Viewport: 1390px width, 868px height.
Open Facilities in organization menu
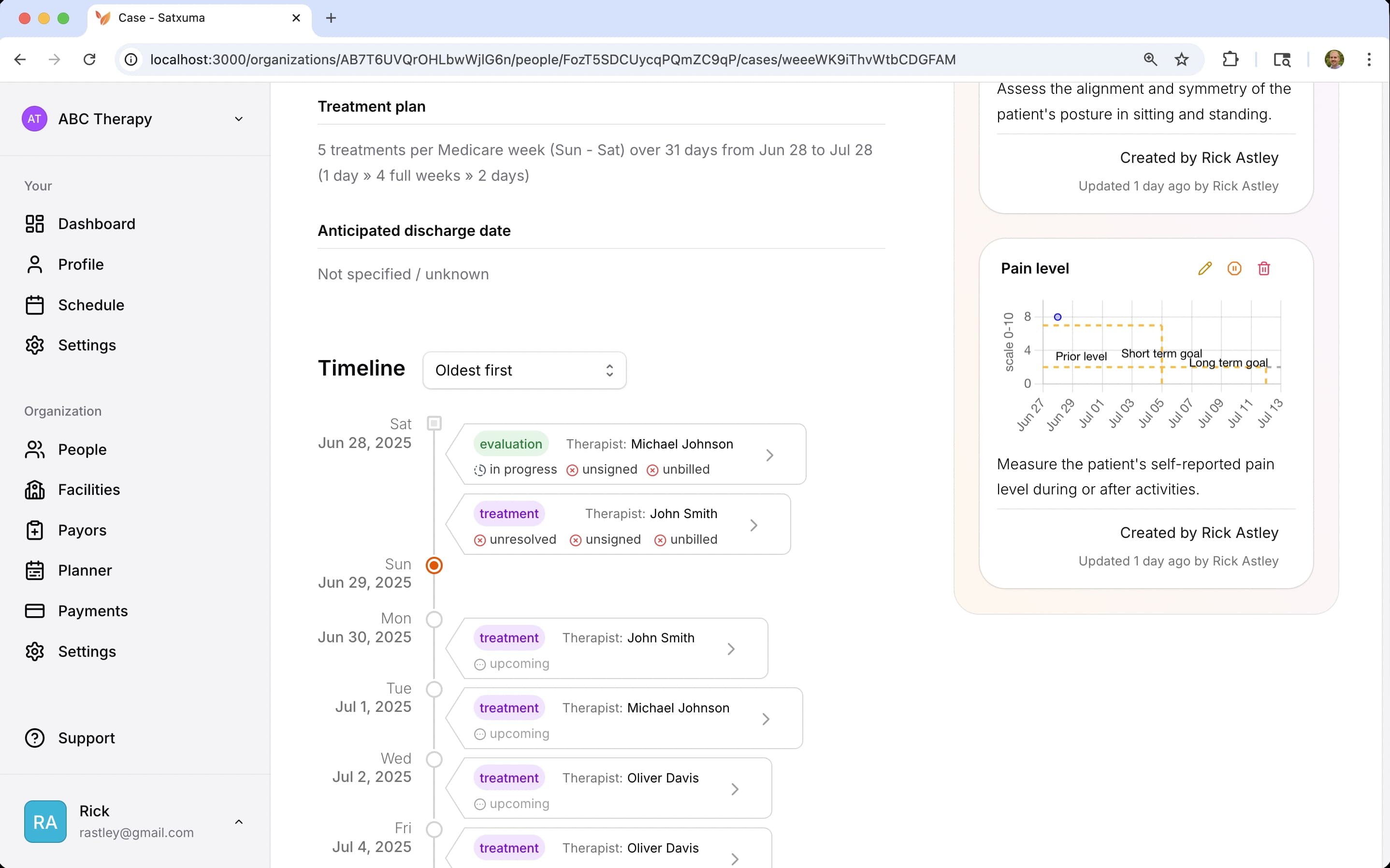pyautogui.click(x=89, y=490)
